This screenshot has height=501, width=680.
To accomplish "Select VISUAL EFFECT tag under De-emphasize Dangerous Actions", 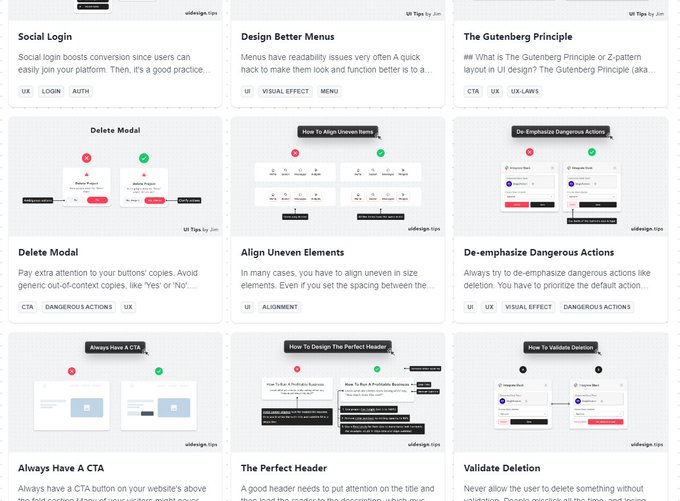I will click(x=528, y=307).
